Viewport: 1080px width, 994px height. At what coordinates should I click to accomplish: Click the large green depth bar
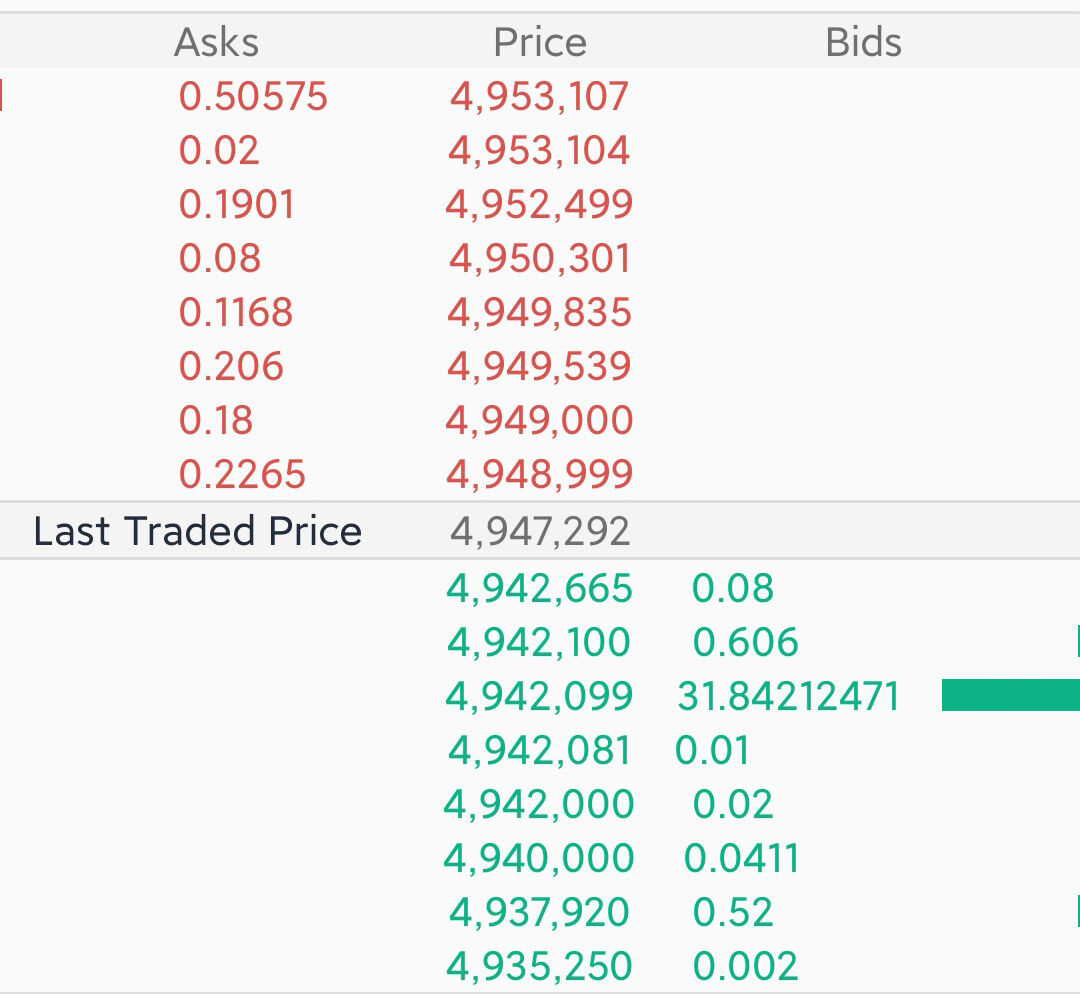(1010, 695)
